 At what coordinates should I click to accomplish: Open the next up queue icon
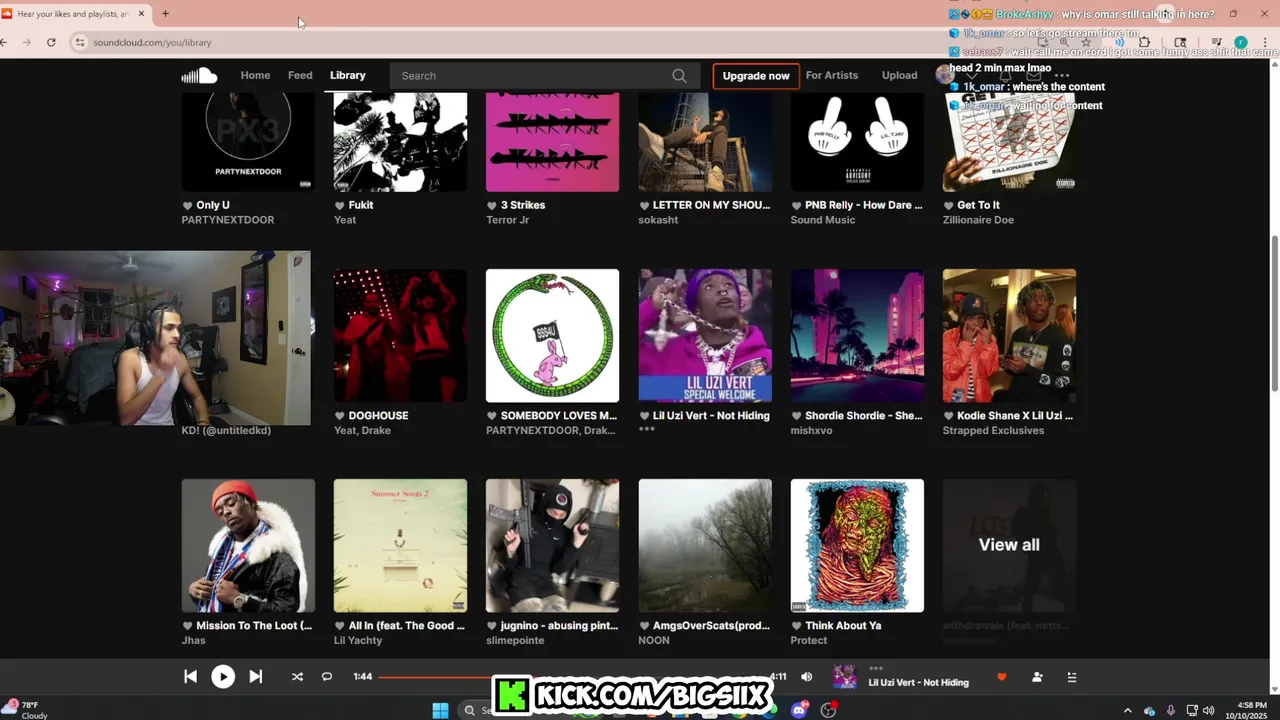[x=1072, y=677]
